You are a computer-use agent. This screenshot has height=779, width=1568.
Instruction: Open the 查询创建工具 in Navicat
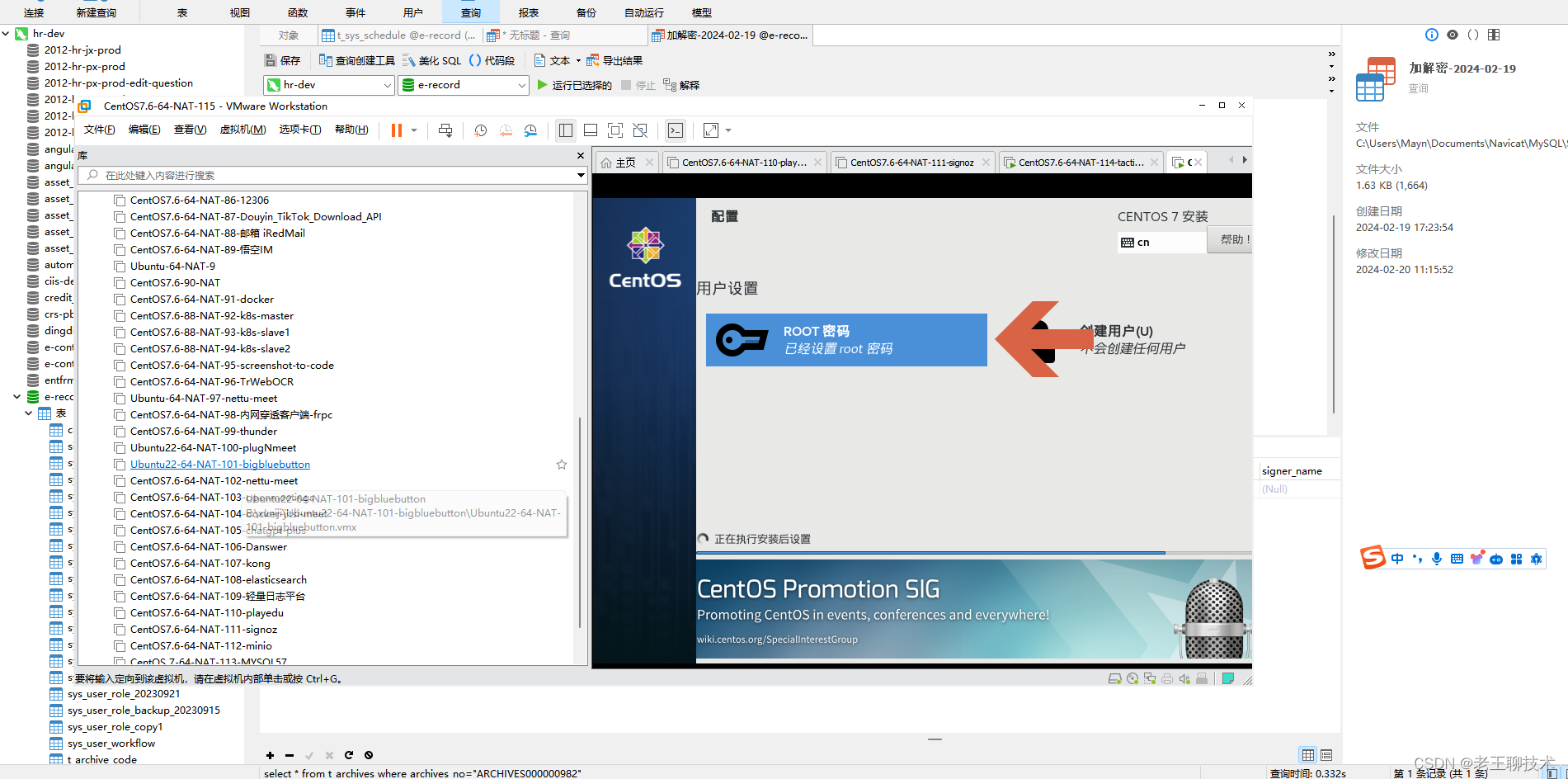coord(357,60)
